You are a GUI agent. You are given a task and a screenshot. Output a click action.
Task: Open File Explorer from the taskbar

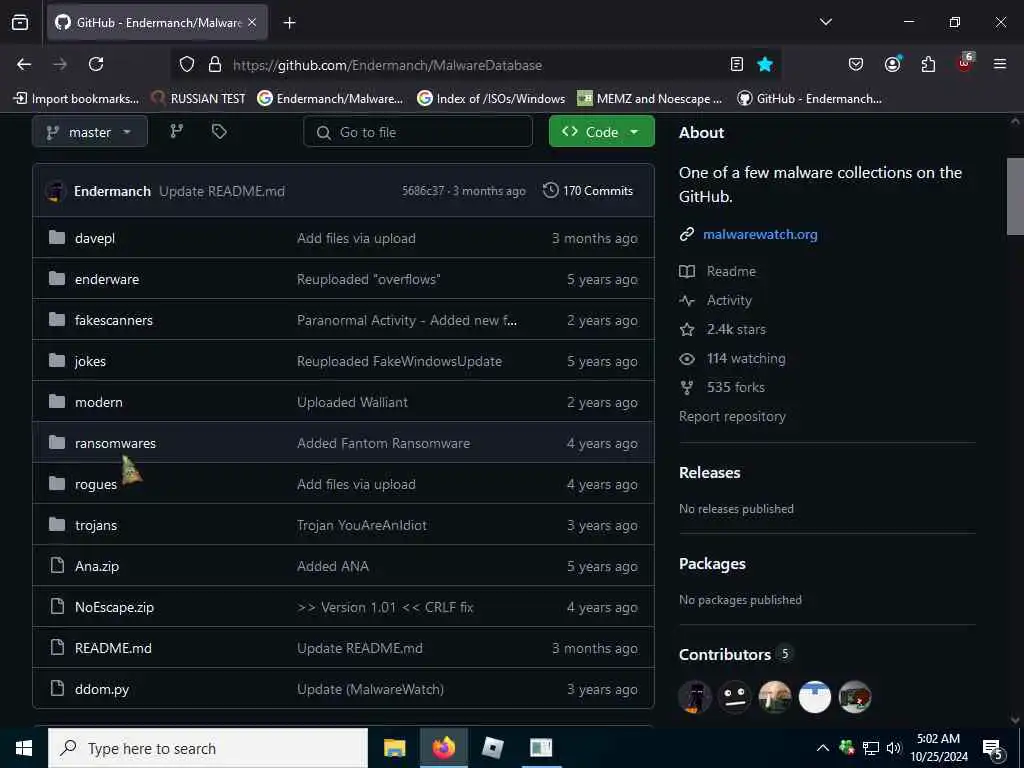click(394, 748)
